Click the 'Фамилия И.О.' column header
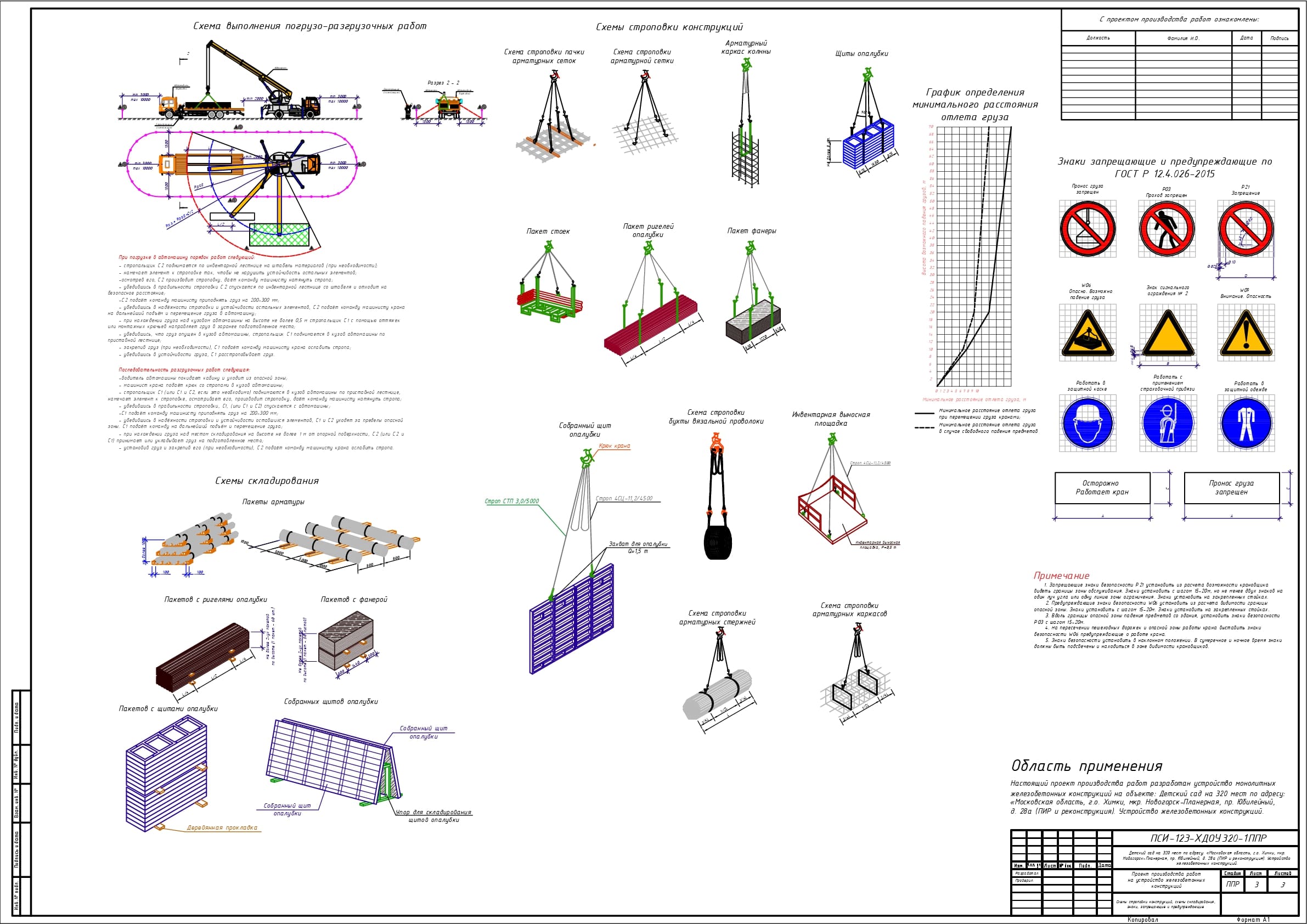The width and height of the screenshot is (1307, 924). (1183, 38)
